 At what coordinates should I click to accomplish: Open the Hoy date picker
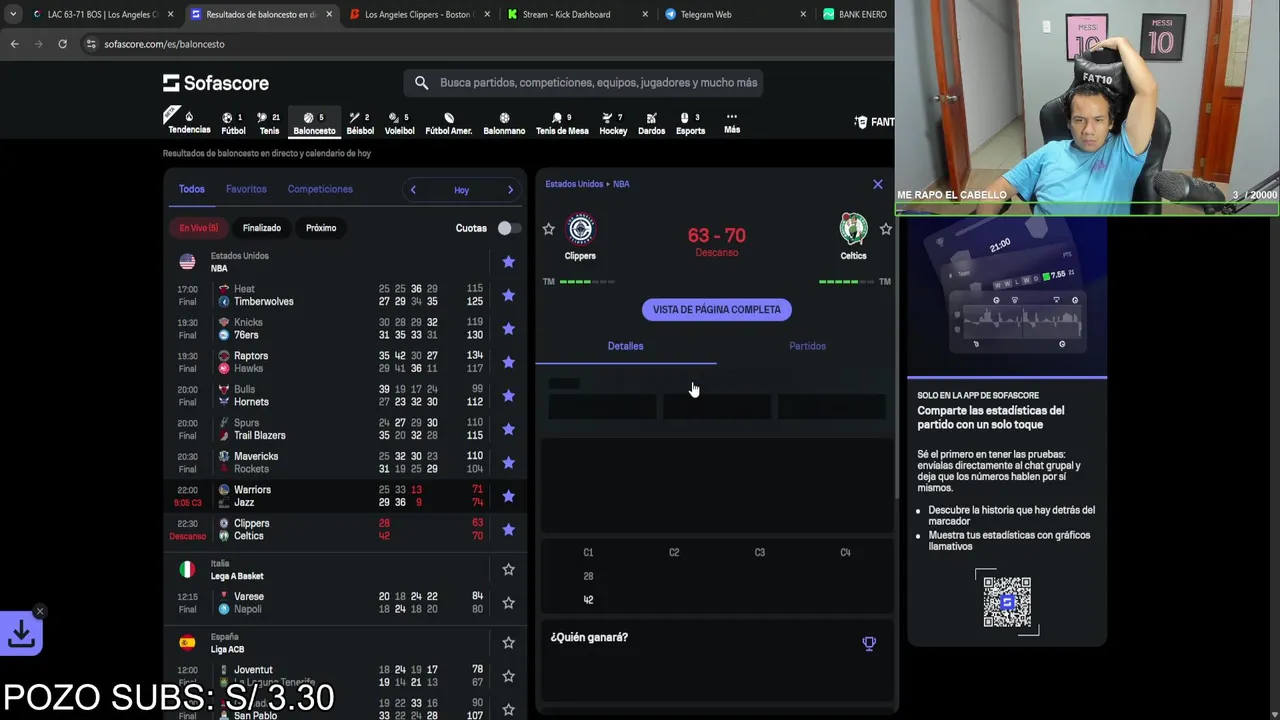click(461, 190)
